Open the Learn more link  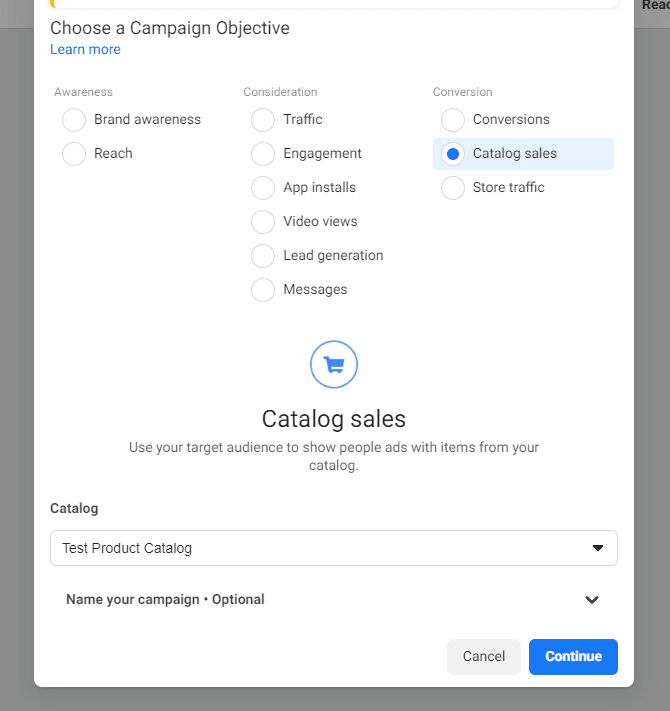[85, 50]
